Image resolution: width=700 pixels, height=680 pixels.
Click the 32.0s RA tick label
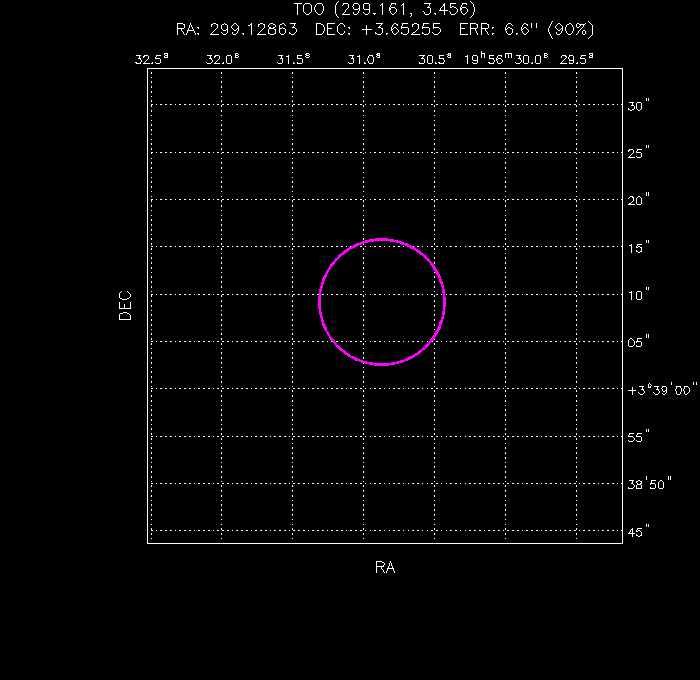222,59
